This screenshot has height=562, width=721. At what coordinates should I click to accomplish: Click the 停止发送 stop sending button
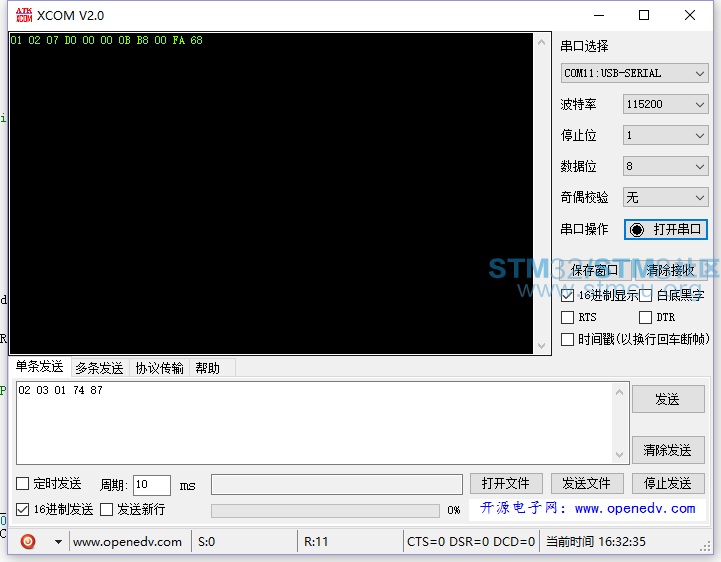pyautogui.click(x=668, y=483)
